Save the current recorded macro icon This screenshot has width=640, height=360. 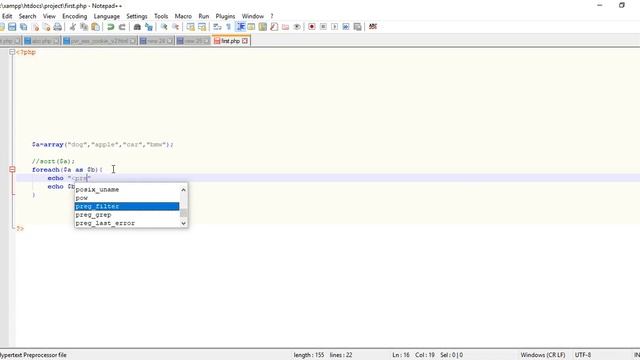click(x=358, y=27)
